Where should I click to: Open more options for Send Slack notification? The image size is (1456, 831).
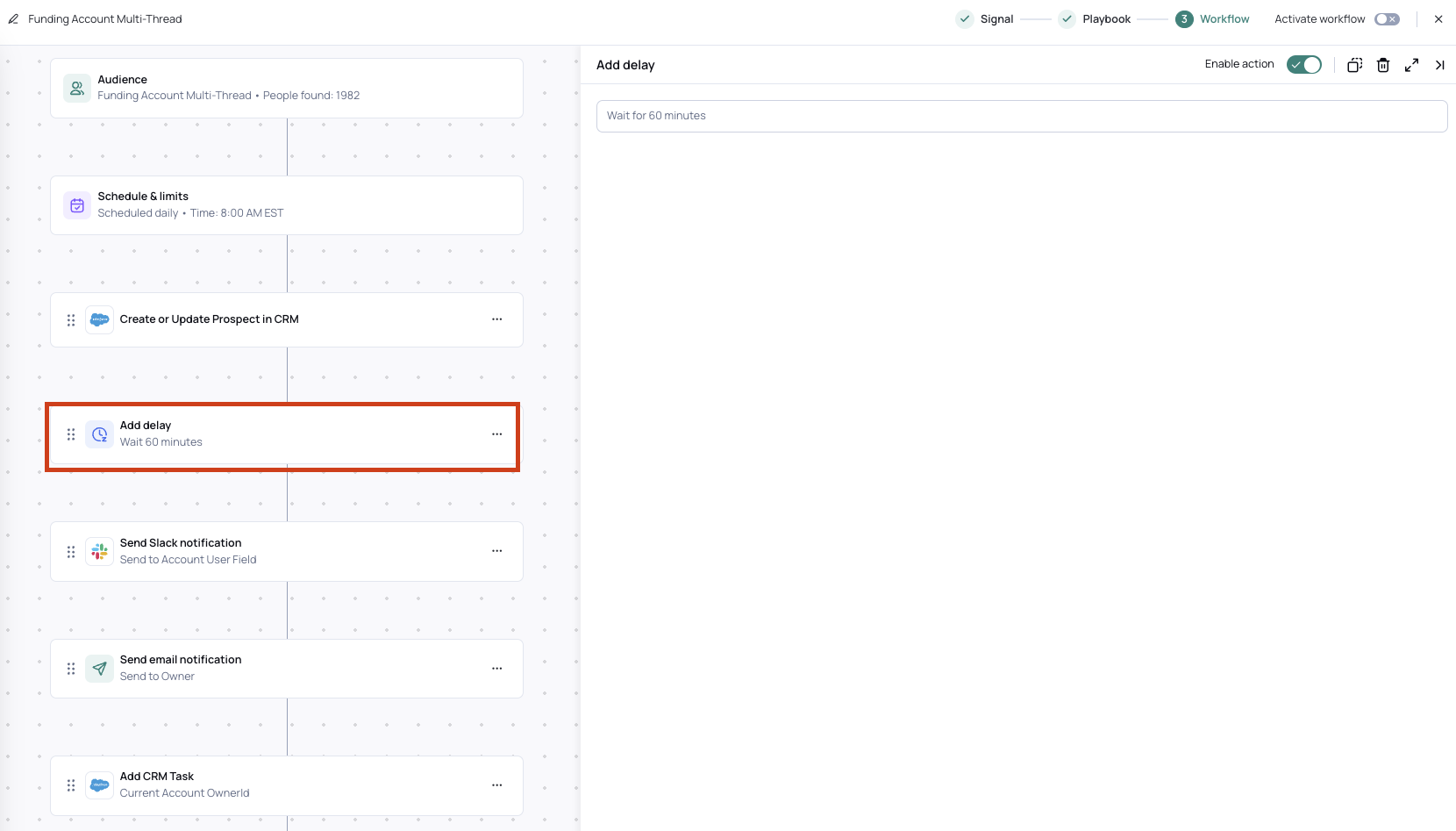click(x=497, y=551)
